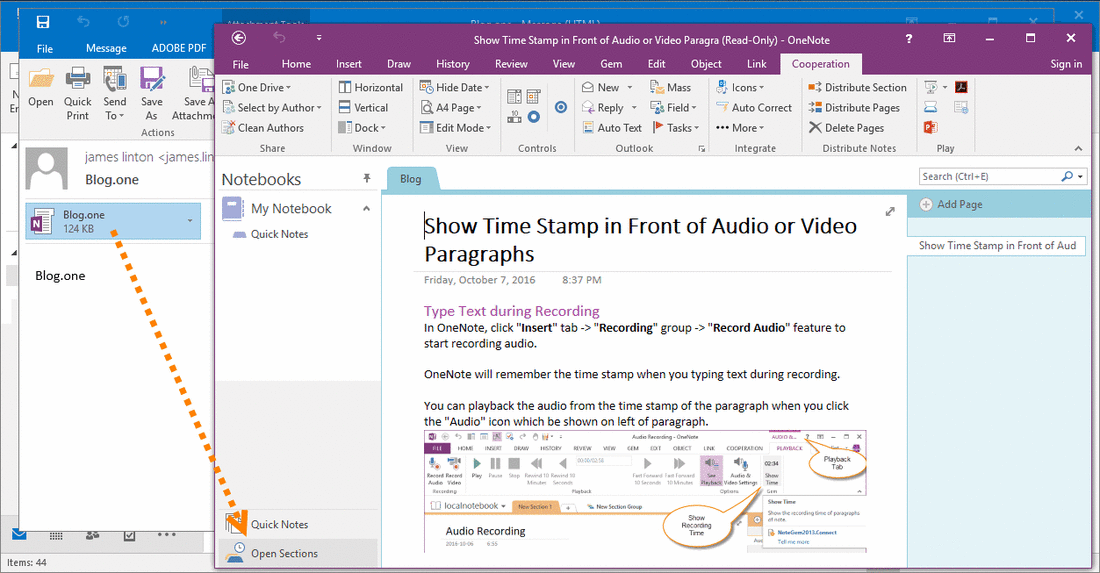The image size is (1100, 573).
Task: Click the Save As attachment icon
Action: click(152, 80)
